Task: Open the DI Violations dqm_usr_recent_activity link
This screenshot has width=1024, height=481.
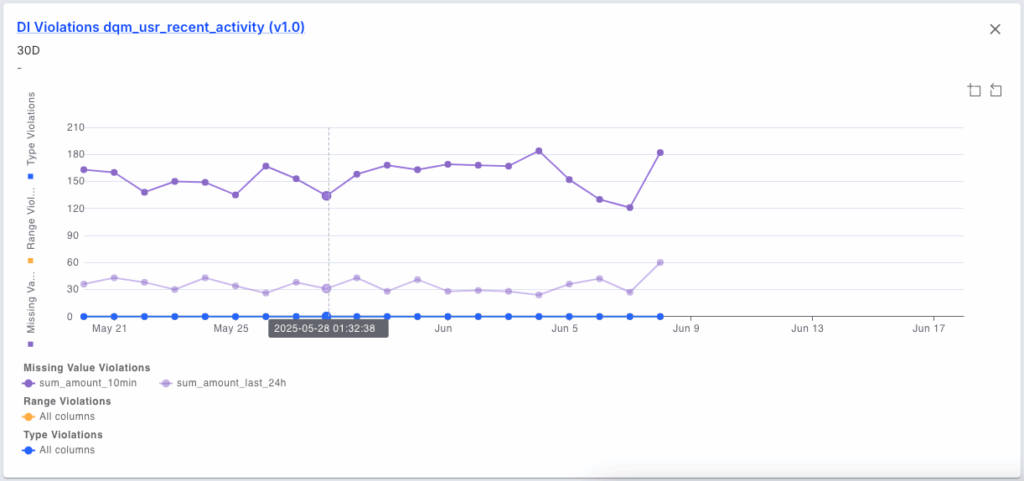Action: pos(161,27)
